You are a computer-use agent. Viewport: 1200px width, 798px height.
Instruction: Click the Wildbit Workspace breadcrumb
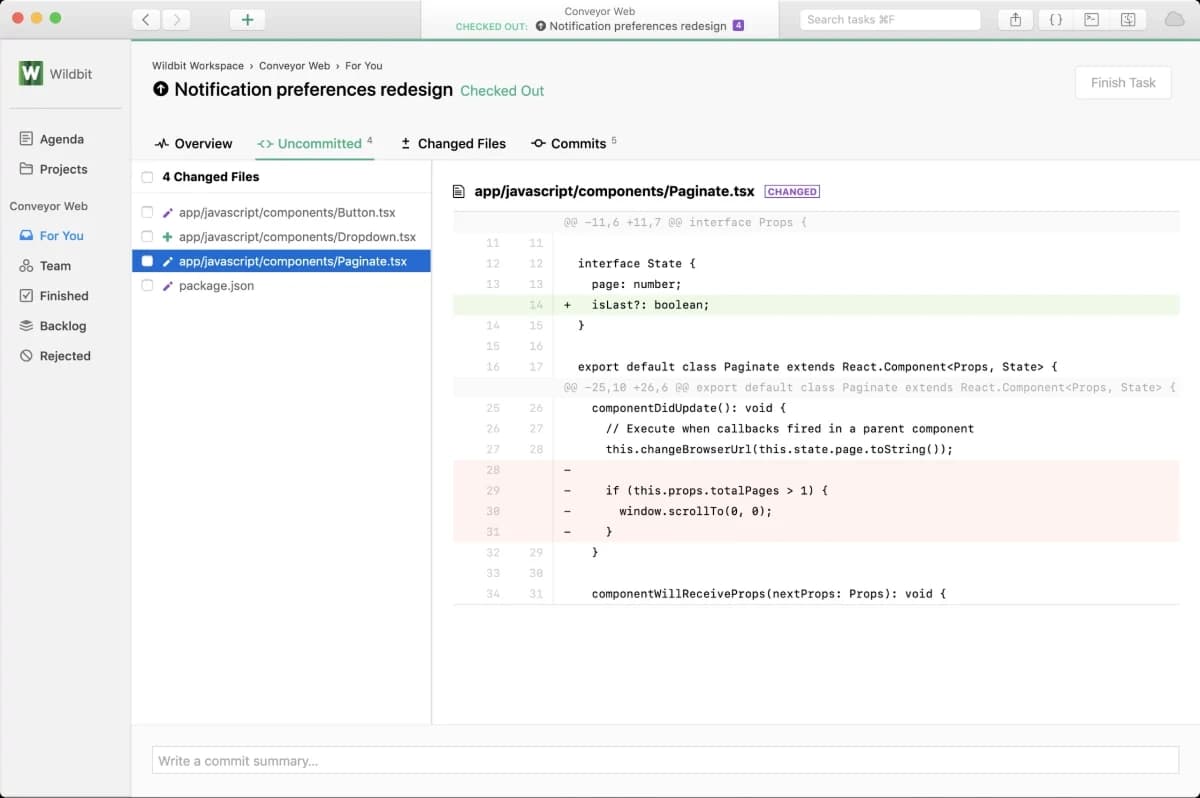pos(198,66)
